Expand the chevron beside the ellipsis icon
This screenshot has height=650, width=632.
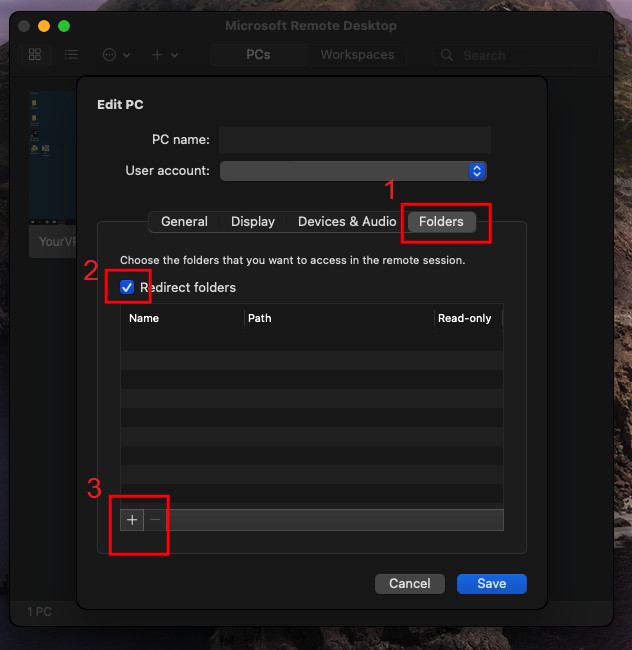(x=127, y=55)
